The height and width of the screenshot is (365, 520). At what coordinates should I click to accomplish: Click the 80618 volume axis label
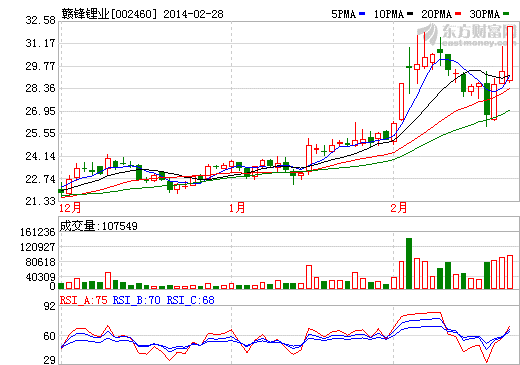pos(40,262)
